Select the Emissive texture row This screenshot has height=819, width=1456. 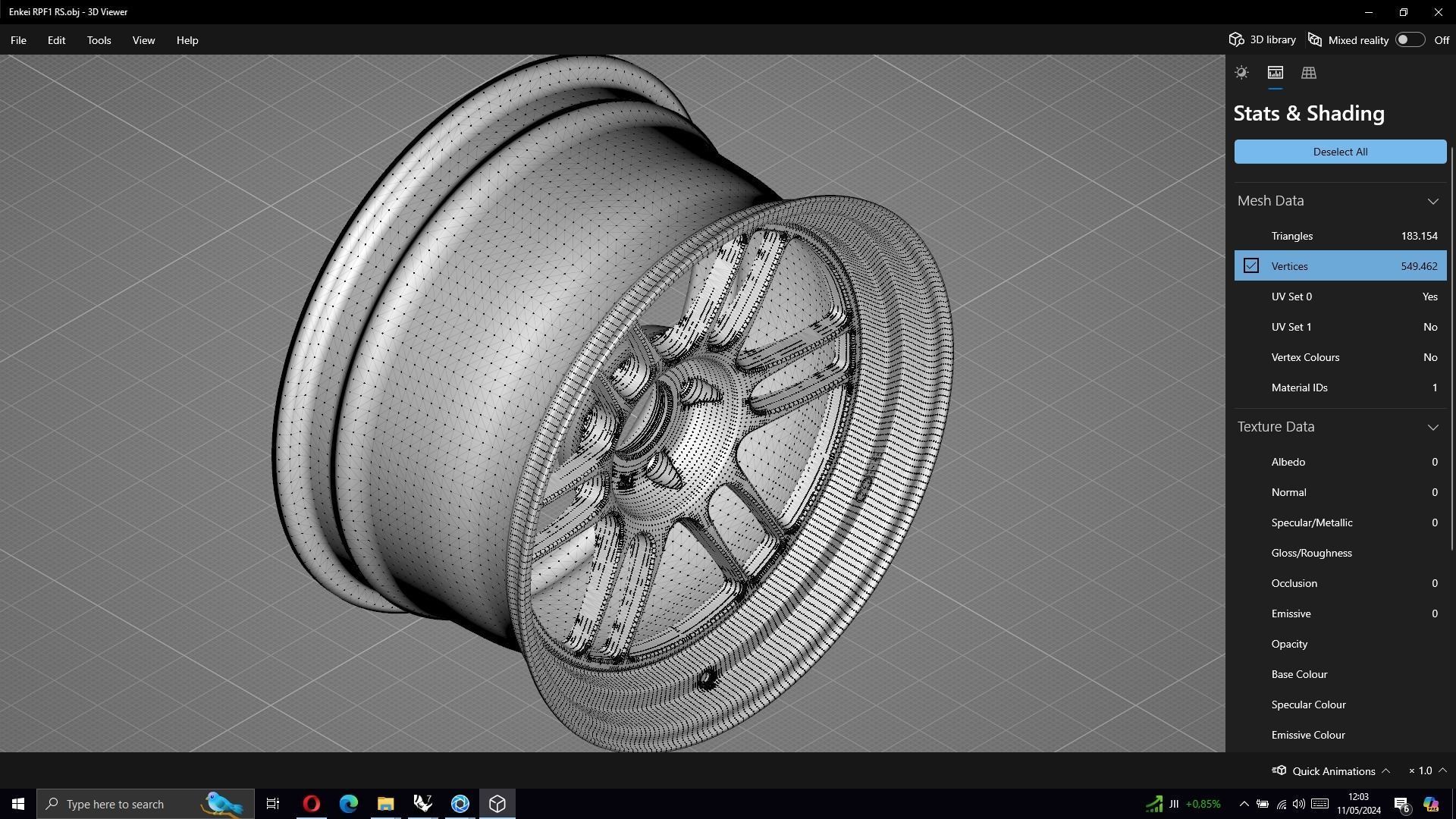1340,613
